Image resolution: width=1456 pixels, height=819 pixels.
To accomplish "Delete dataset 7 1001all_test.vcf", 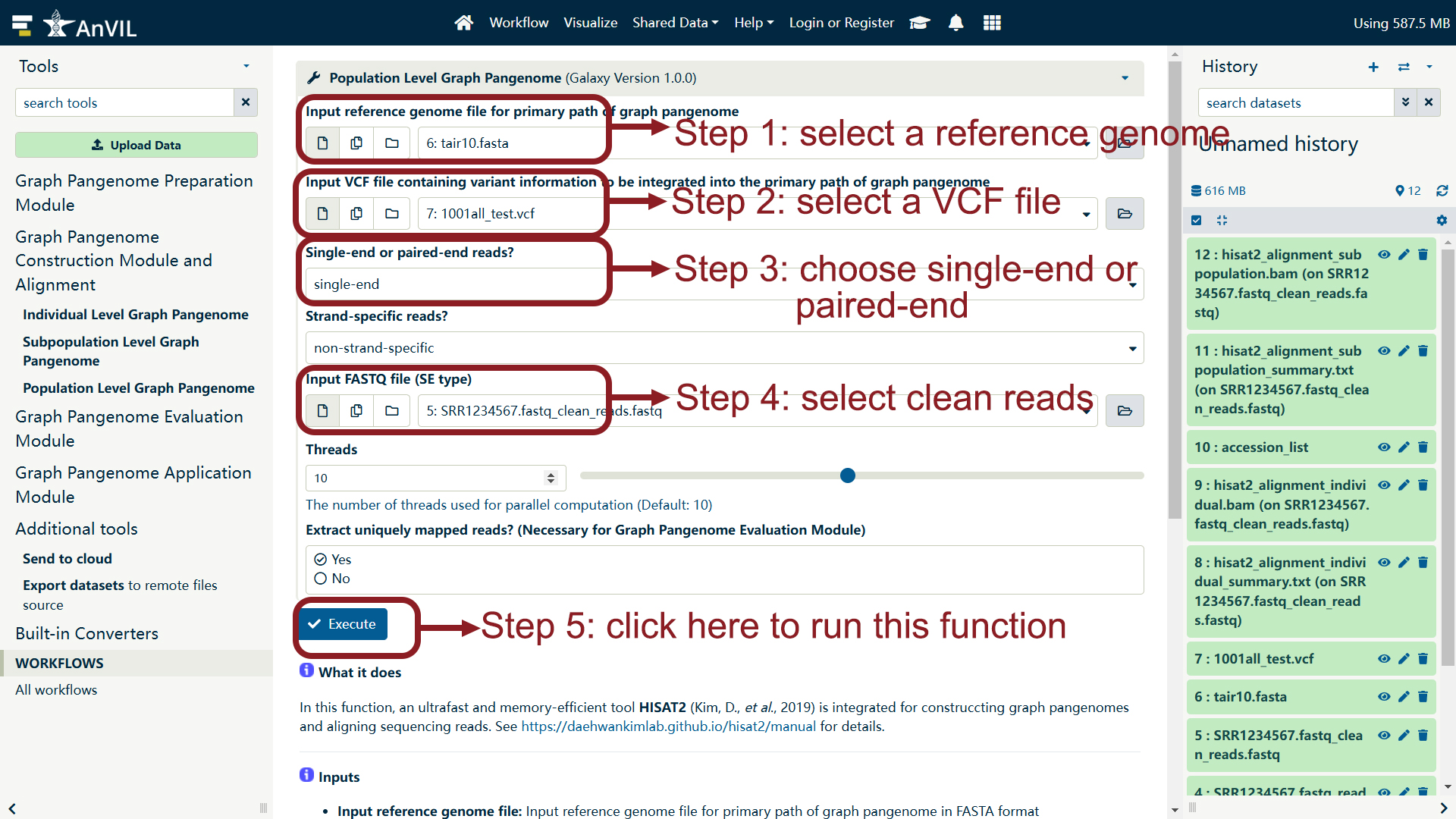I will point(1423,658).
